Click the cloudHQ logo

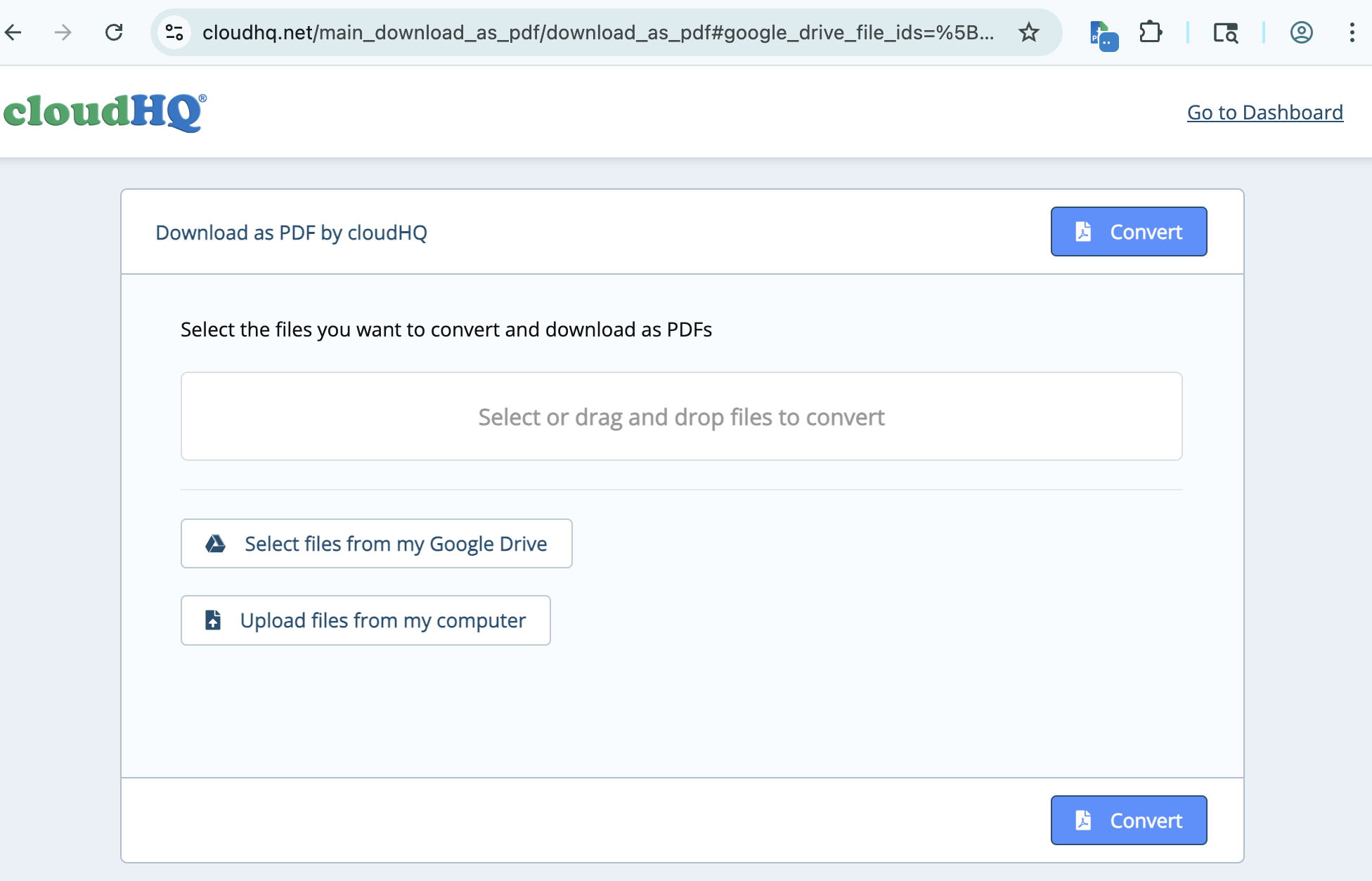pyautogui.click(x=105, y=112)
